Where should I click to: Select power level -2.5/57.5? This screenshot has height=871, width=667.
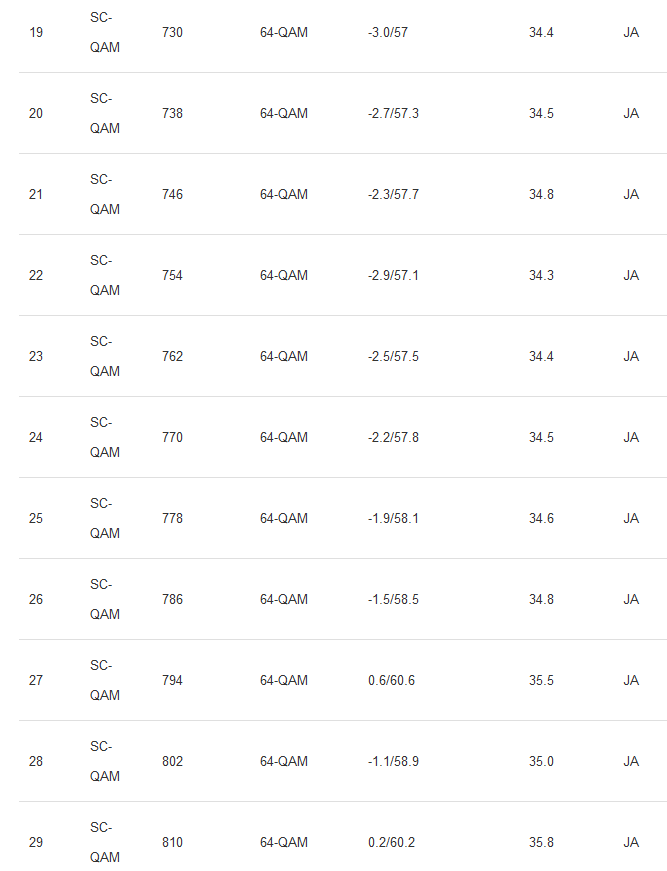(x=393, y=356)
